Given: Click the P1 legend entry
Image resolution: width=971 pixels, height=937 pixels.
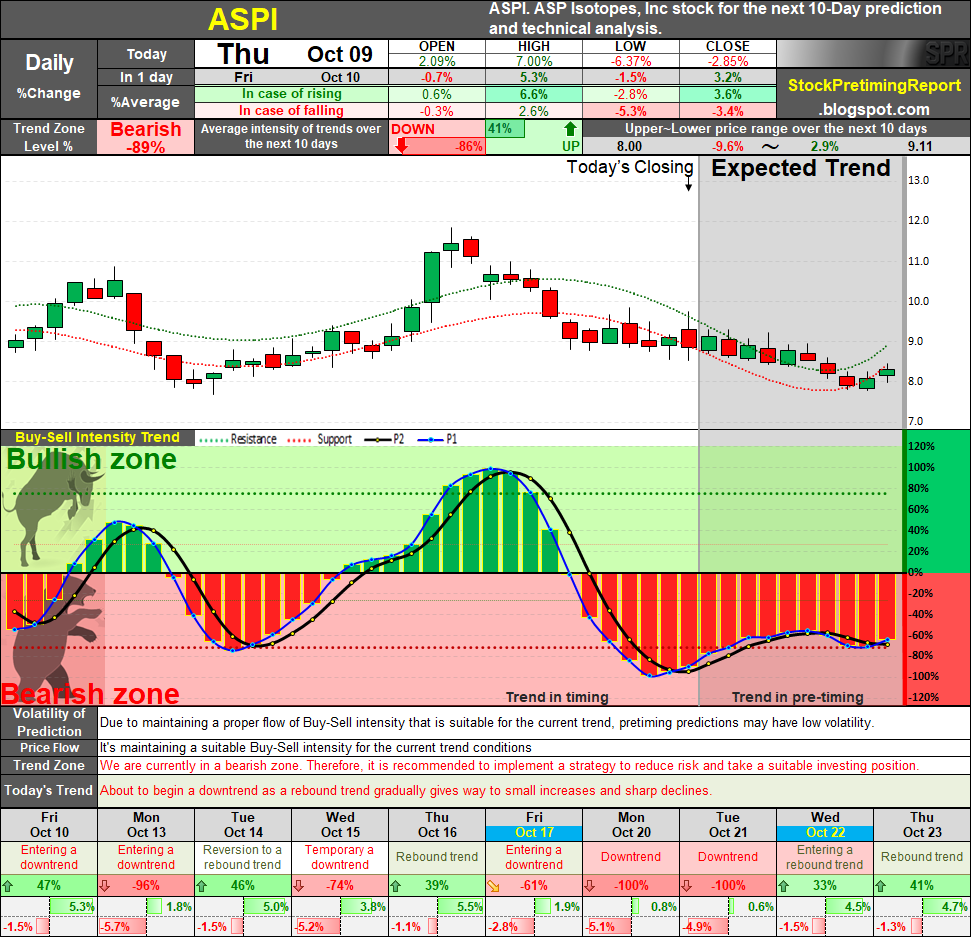Looking at the screenshot, I should click(437, 439).
